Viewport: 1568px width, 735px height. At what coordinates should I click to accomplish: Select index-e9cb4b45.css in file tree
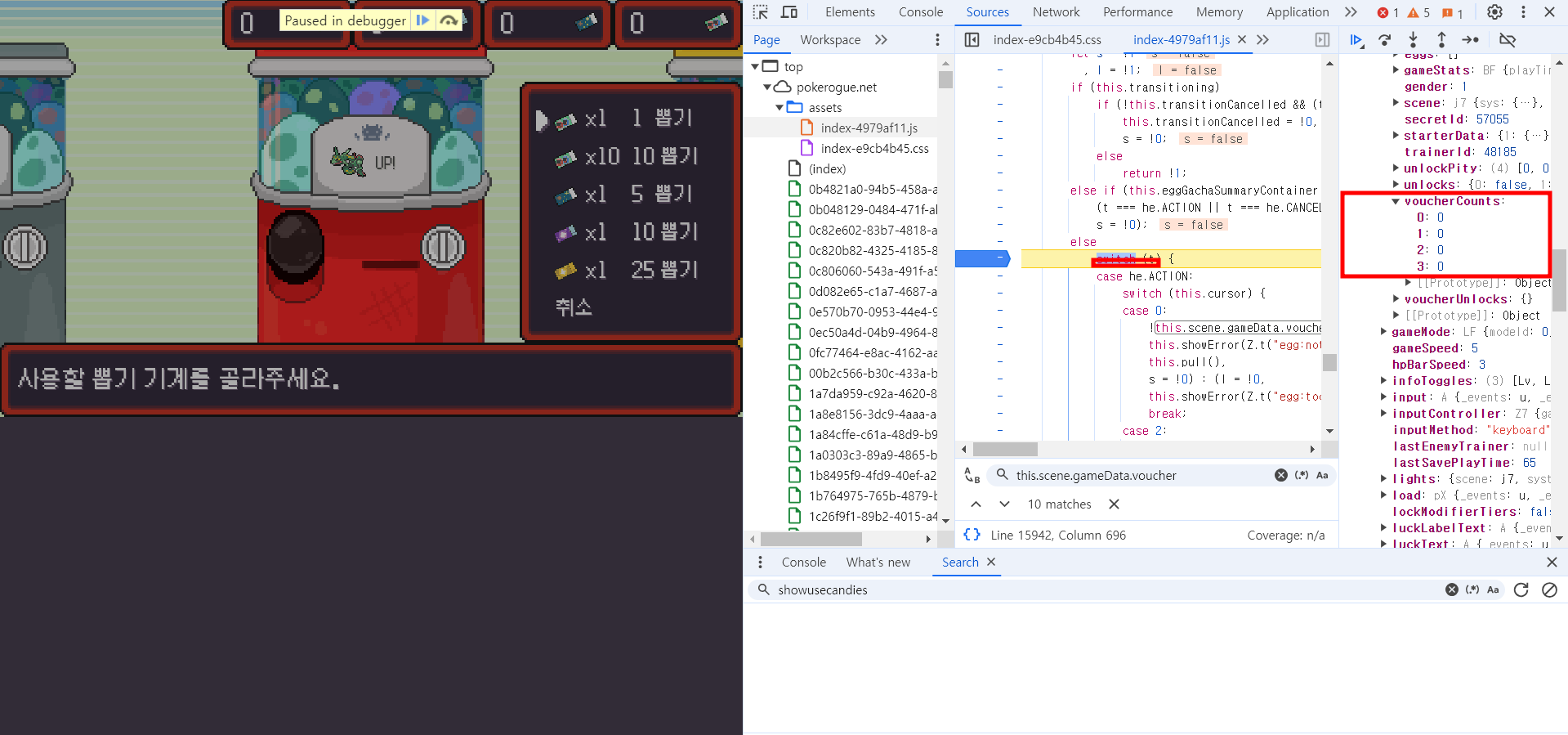[x=874, y=148]
